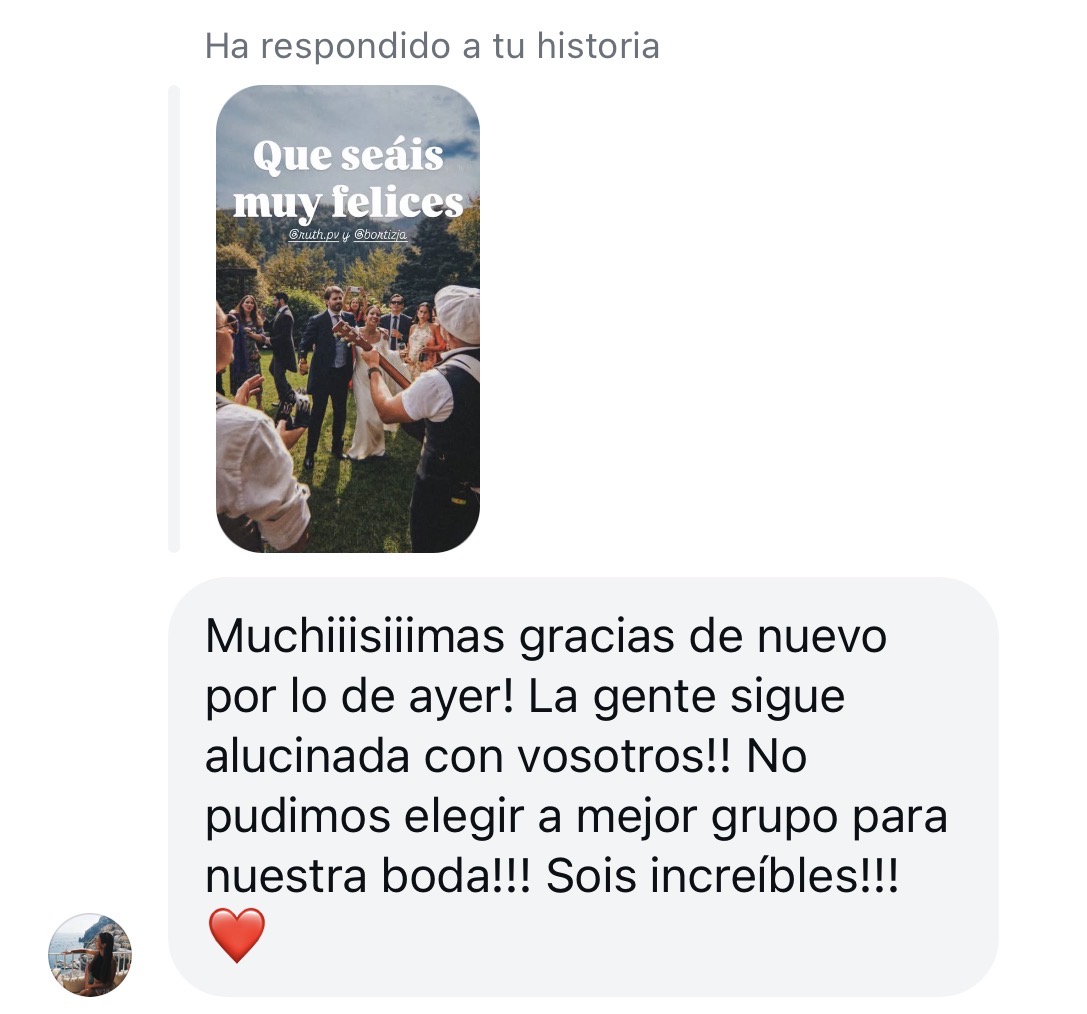Tap the 'Que seáis muy felices' story title
The image size is (1087, 1014).
point(348,179)
